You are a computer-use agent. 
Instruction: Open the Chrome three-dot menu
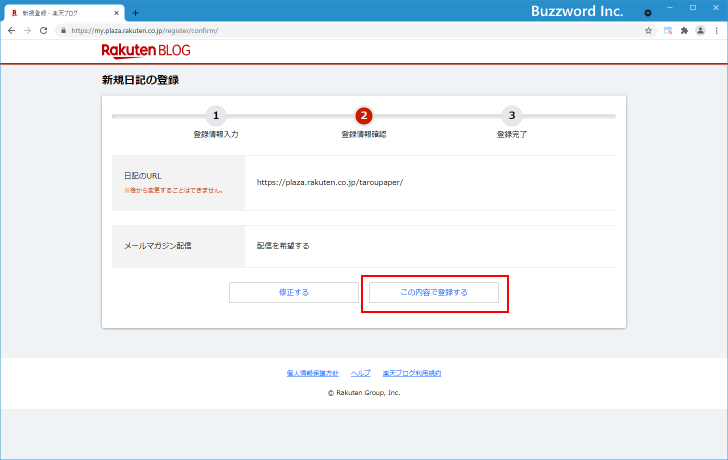click(716, 31)
